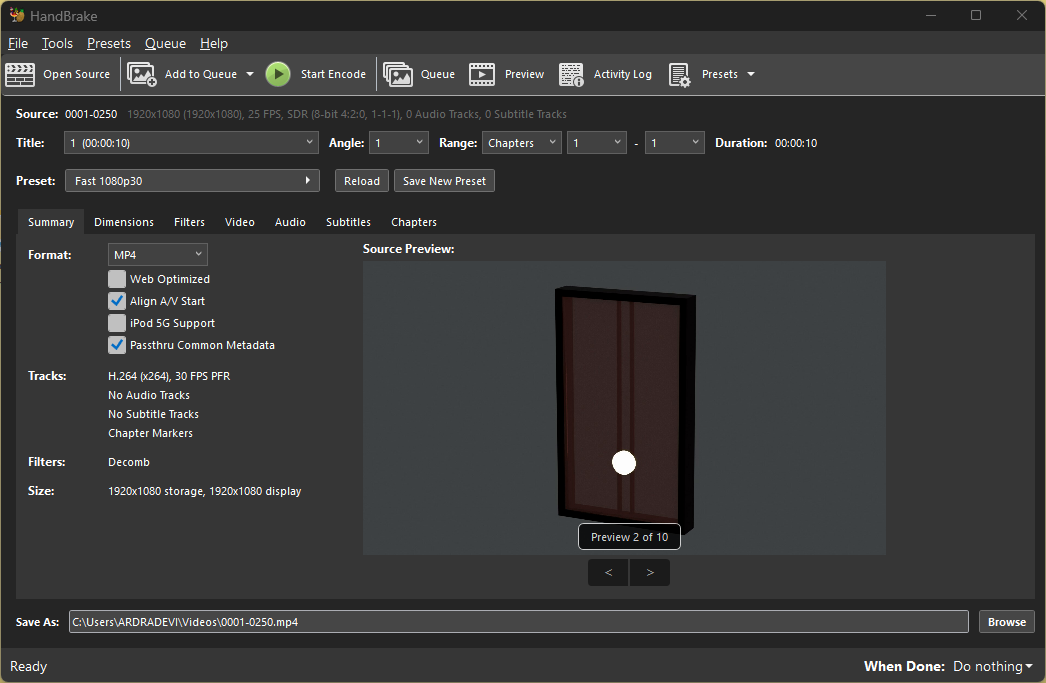Click the Ready status text
This screenshot has width=1046, height=683.
coord(29,666)
